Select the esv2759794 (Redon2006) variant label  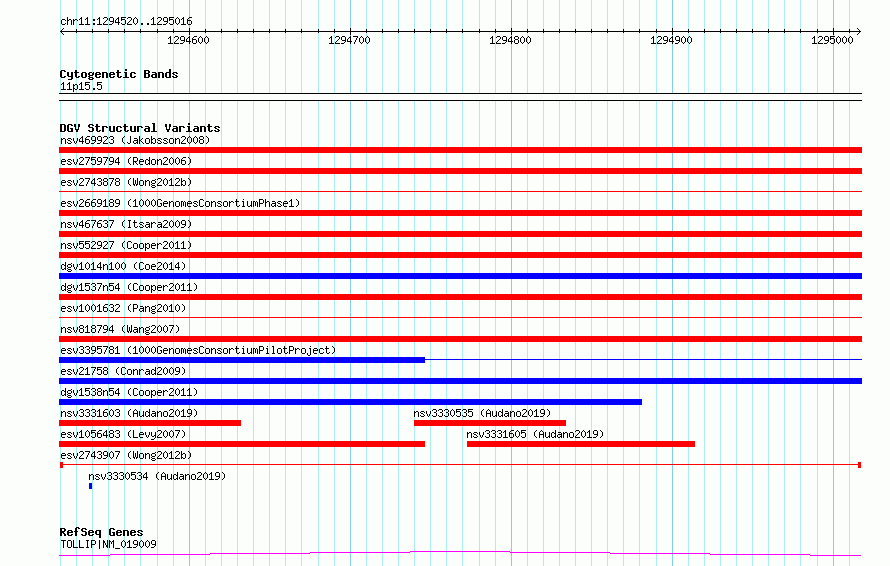(126, 161)
